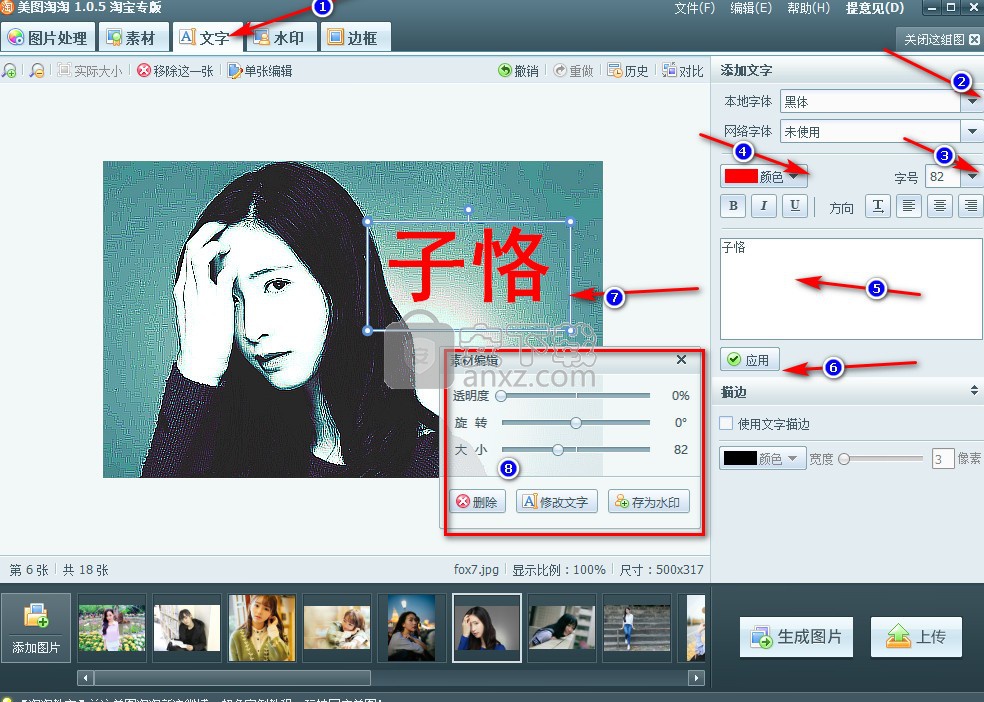Collapse the 描边 stroke section

(974, 390)
